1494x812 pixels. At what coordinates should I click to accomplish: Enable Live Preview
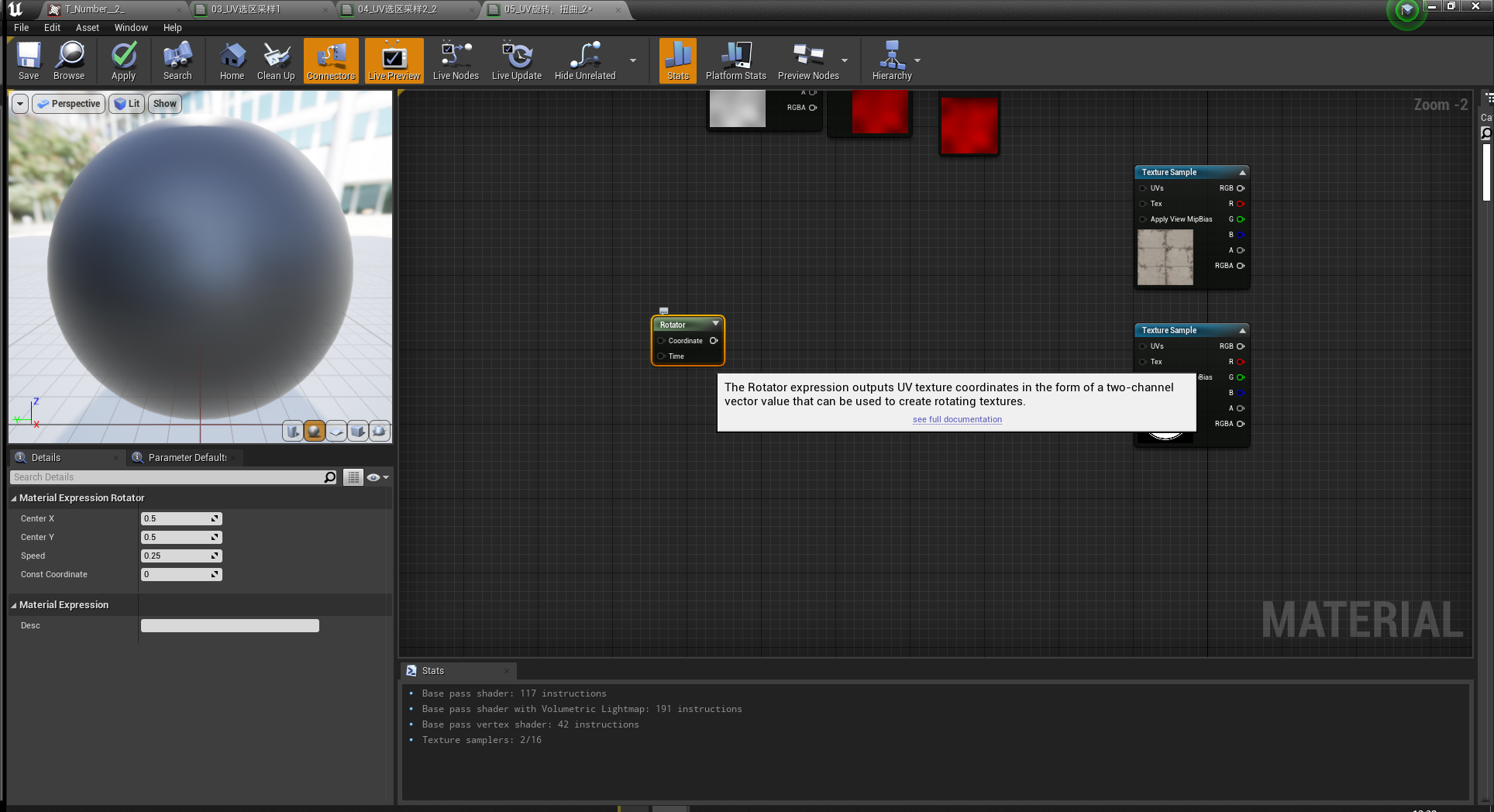(394, 60)
